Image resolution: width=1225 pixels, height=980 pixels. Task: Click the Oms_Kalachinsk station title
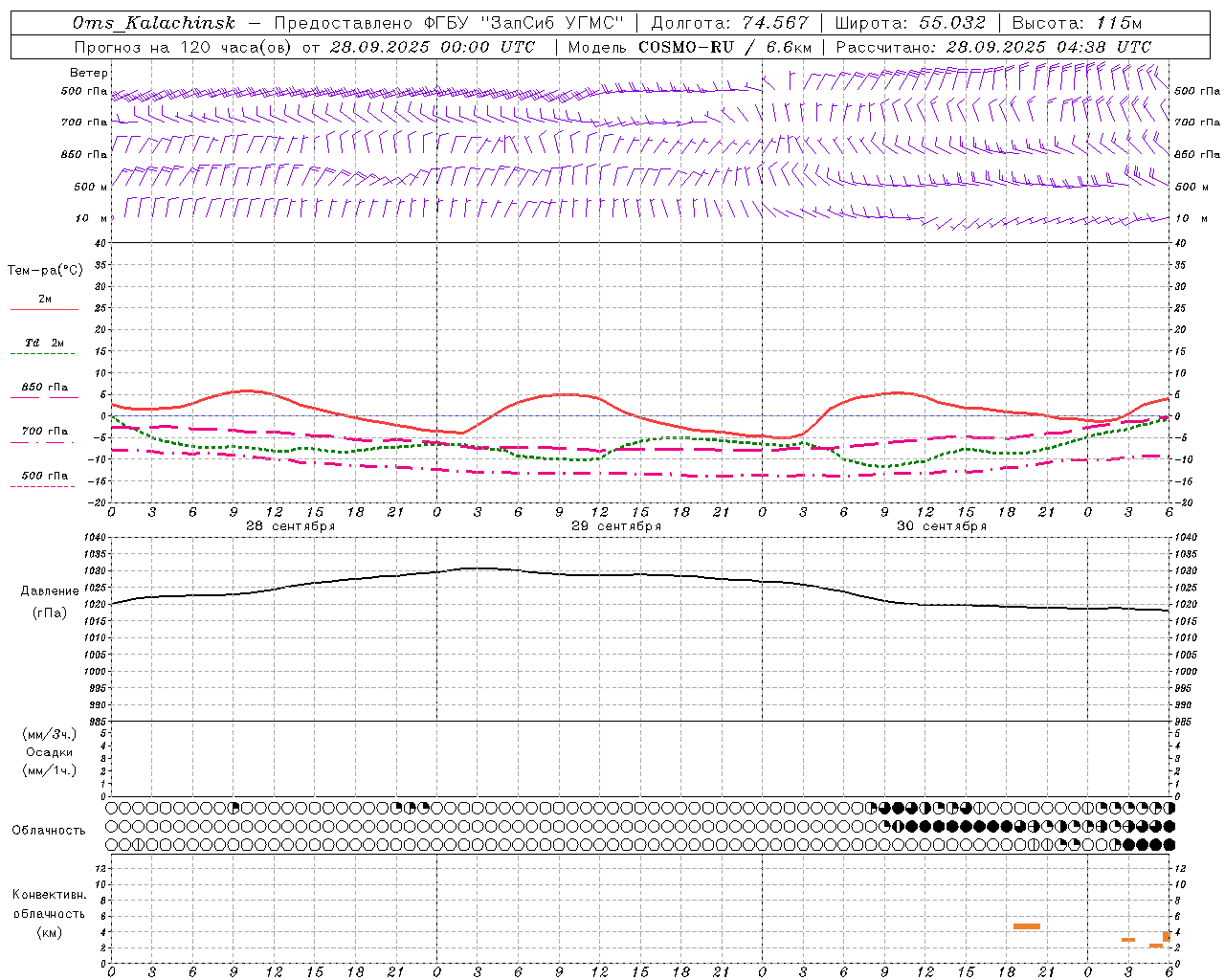pyautogui.click(x=153, y=23)
